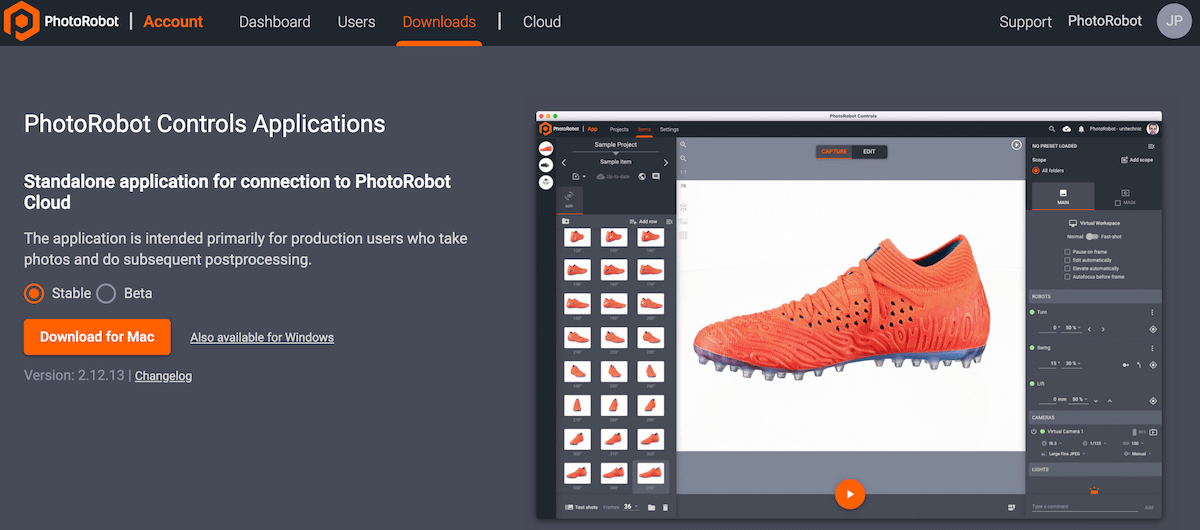Open the notifications bell icon
This screenshot has height=530, width=1200.
point(1081,129)
